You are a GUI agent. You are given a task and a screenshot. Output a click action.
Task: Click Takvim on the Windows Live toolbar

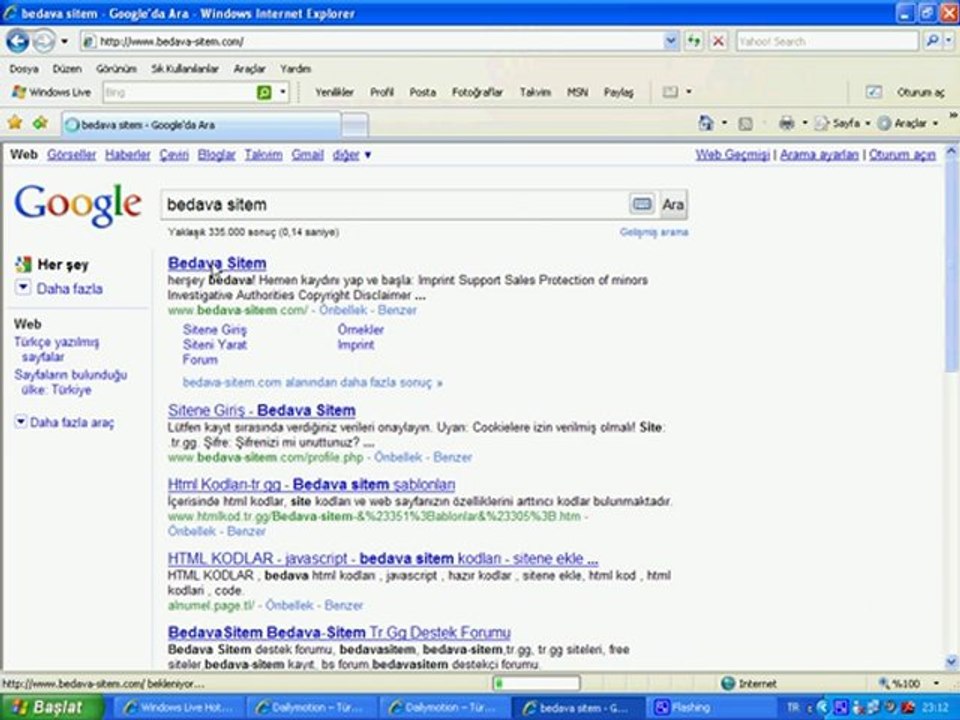(535, 92)
